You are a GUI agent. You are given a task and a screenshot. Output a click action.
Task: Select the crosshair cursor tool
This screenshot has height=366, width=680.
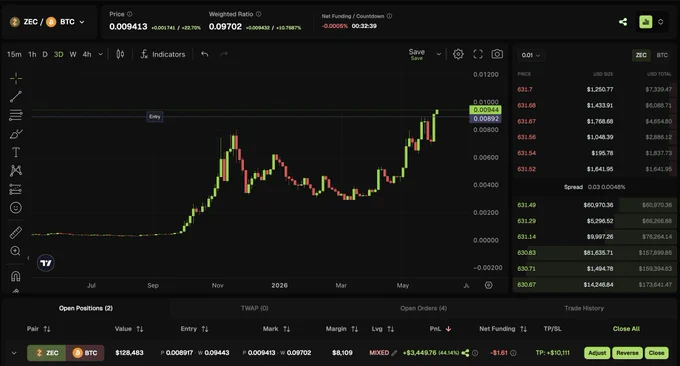16,78
